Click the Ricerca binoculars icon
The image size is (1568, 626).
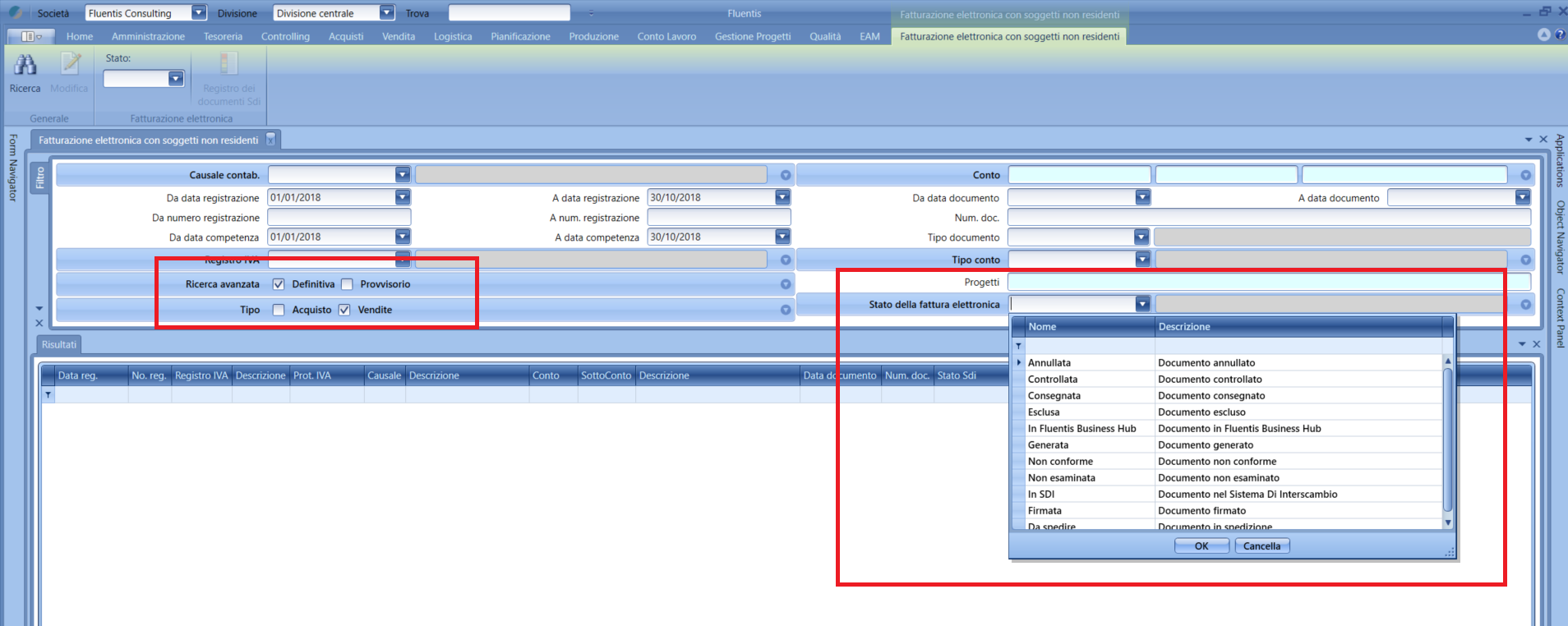pos(25,65)
